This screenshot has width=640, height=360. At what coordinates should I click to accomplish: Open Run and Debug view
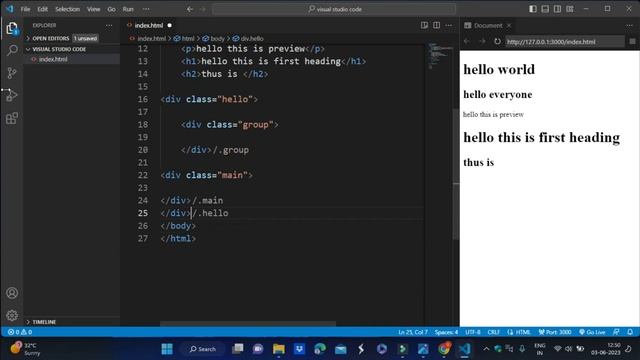tap(12, 96)
